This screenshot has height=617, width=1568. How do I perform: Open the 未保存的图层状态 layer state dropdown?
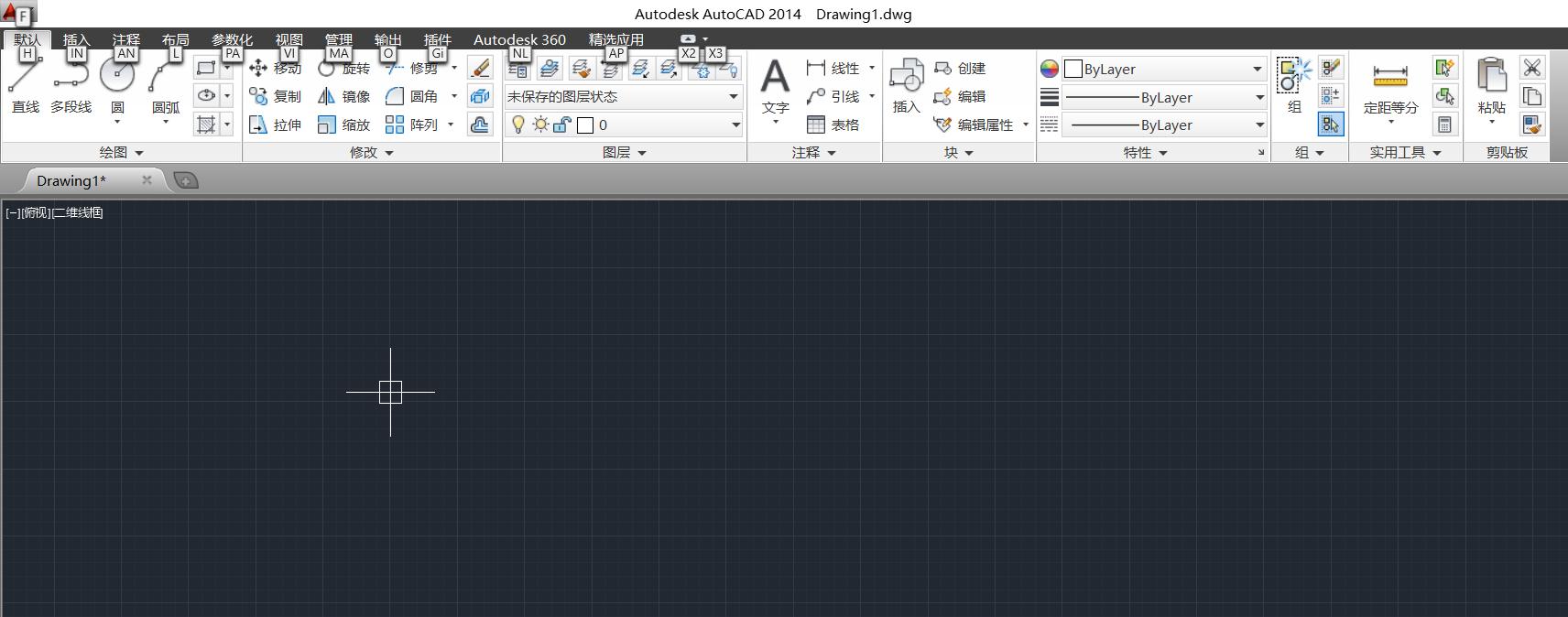click(623, 96)
